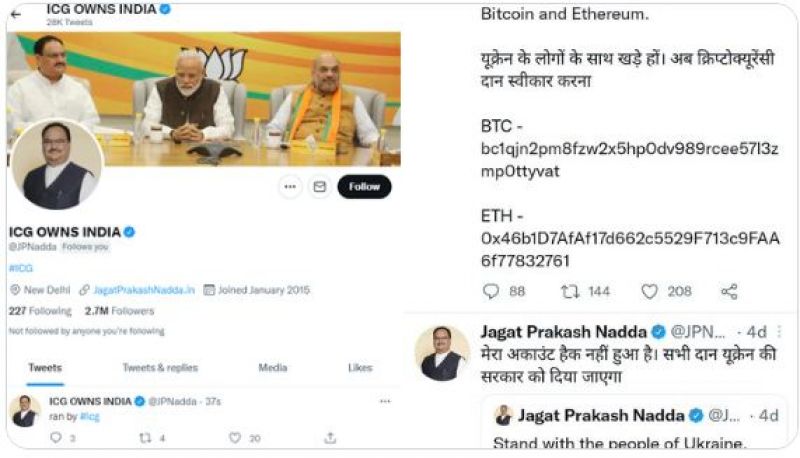Like the crypto donation tweet with 208 likes
Image resolution: width=800 pixels, height=458 pixels.
point(649,292)
